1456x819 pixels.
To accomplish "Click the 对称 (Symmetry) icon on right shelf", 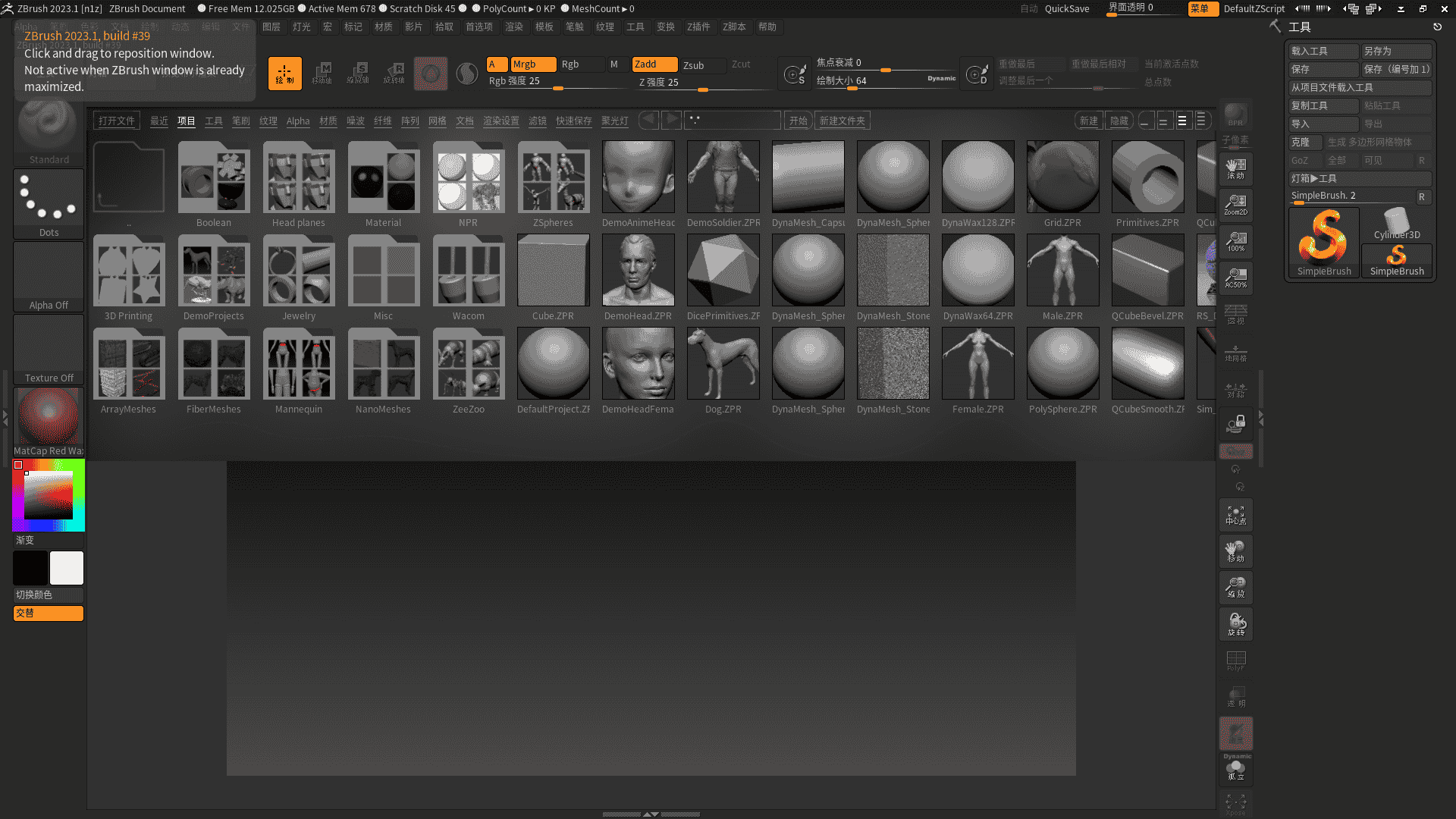I will tap(1235, 391).
